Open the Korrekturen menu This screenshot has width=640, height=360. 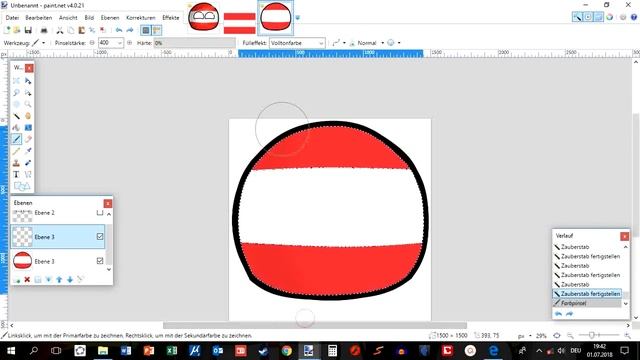pos(141,18)
